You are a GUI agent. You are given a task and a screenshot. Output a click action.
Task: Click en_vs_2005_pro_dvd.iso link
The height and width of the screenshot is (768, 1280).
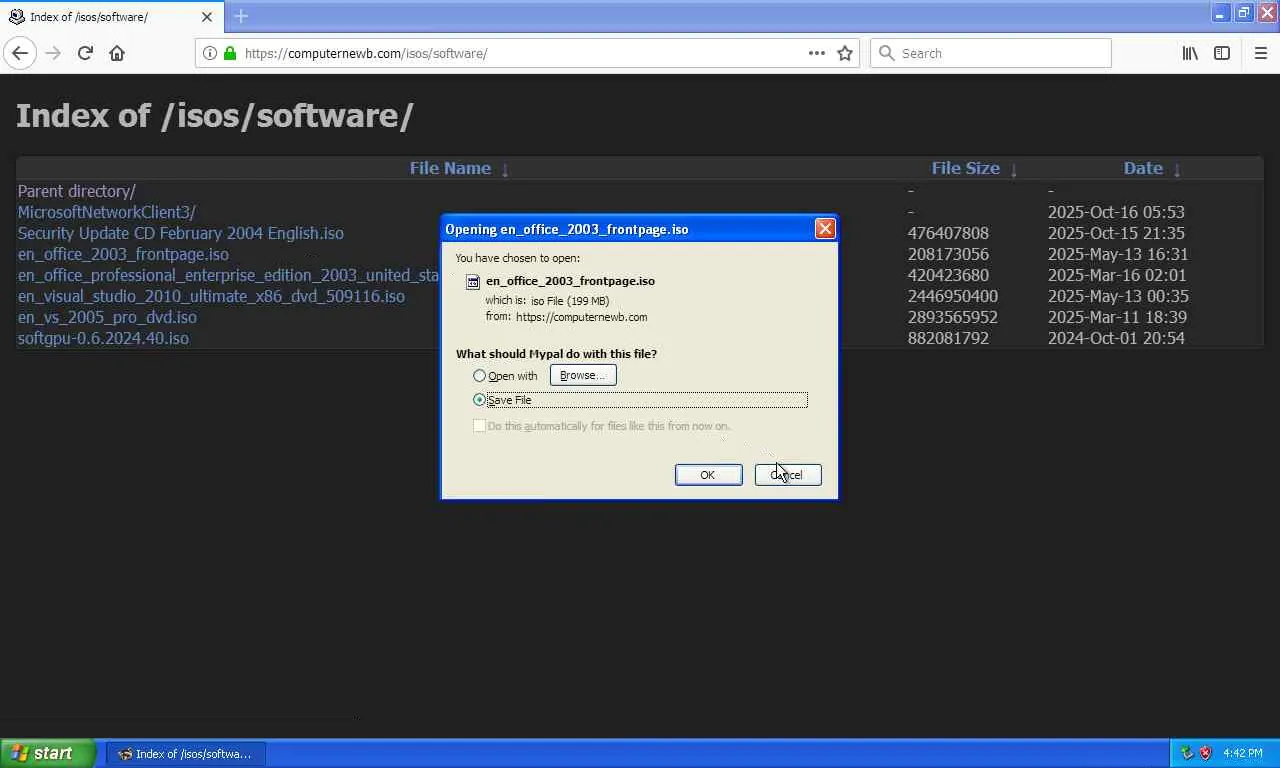[107, 317]
